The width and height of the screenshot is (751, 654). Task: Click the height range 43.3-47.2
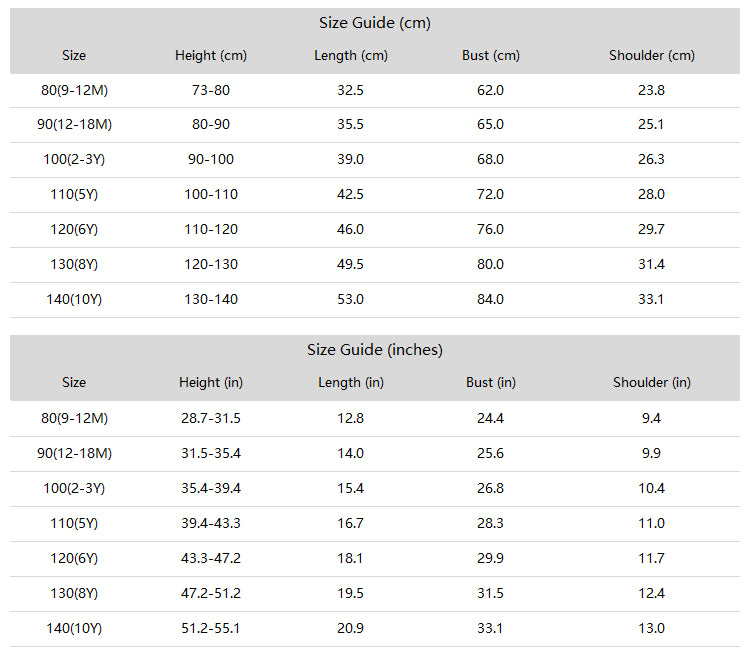point(211,559)
